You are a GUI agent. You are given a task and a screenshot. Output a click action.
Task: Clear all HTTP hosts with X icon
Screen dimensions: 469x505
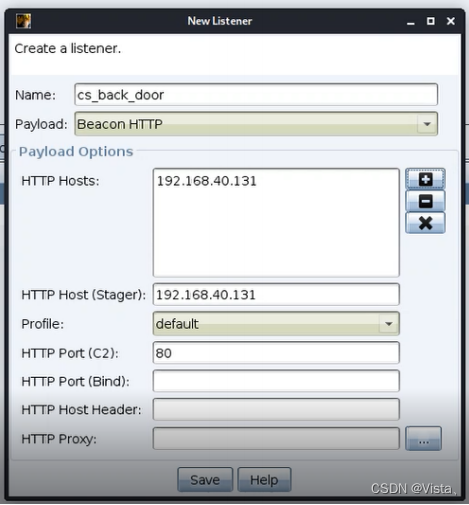[425, 223]
